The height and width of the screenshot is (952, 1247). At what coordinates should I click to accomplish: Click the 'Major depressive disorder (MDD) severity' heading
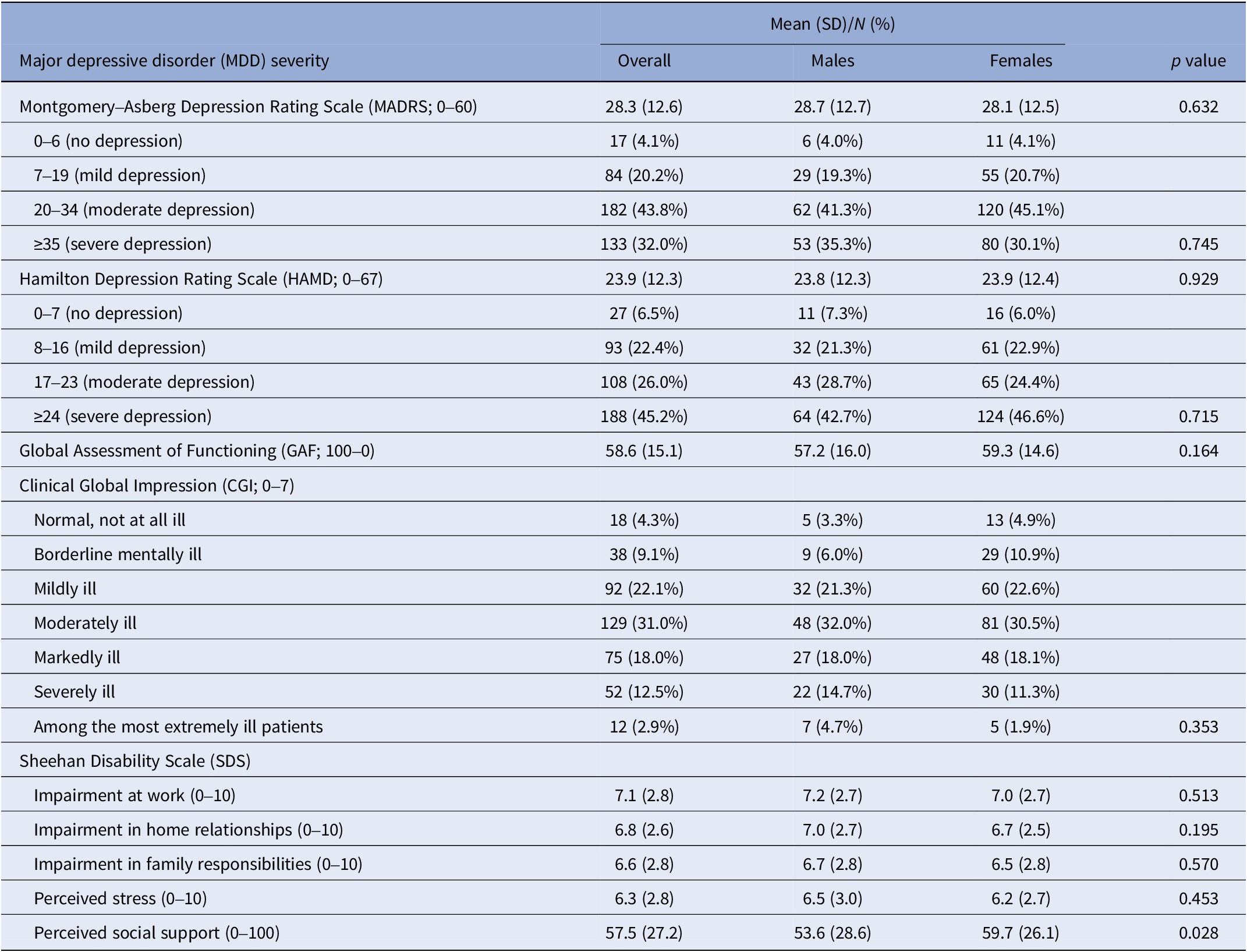pos(174,61)
